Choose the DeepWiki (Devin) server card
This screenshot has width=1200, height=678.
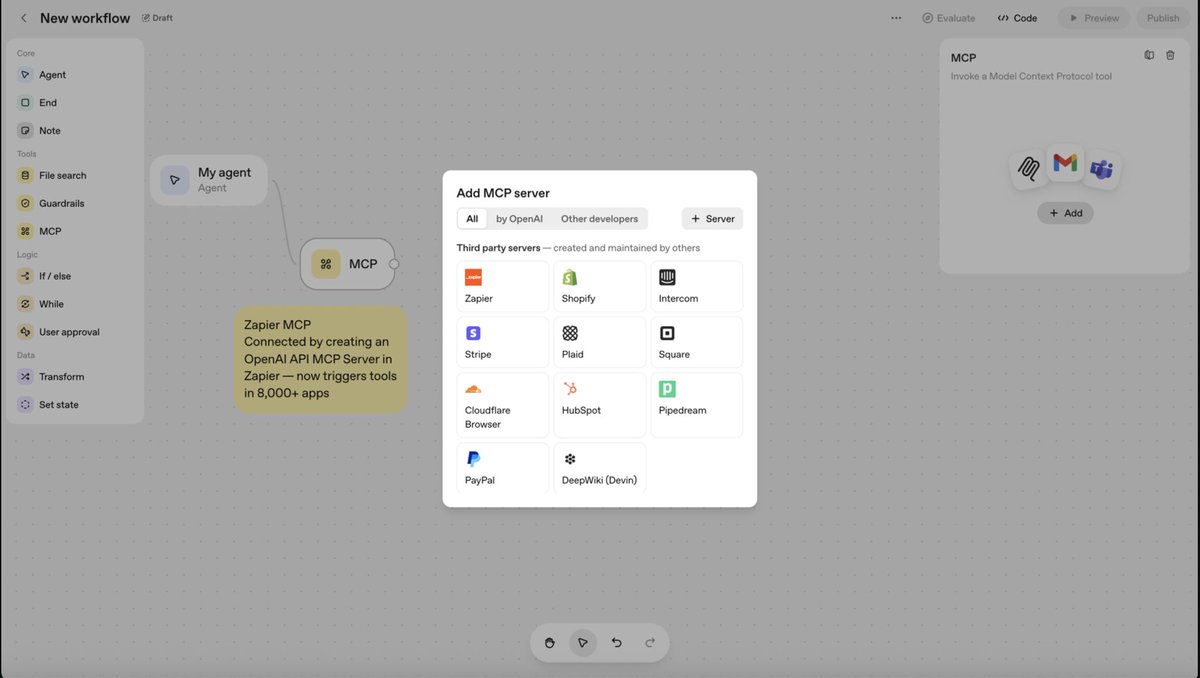(600, 468)
